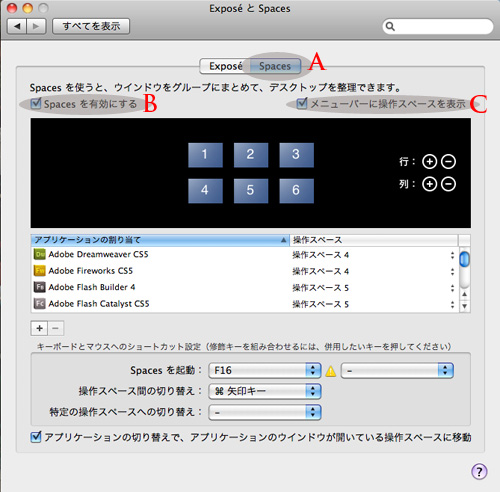Select the Spaces tab
500x492 pixels.
click(x=275, y=66)
